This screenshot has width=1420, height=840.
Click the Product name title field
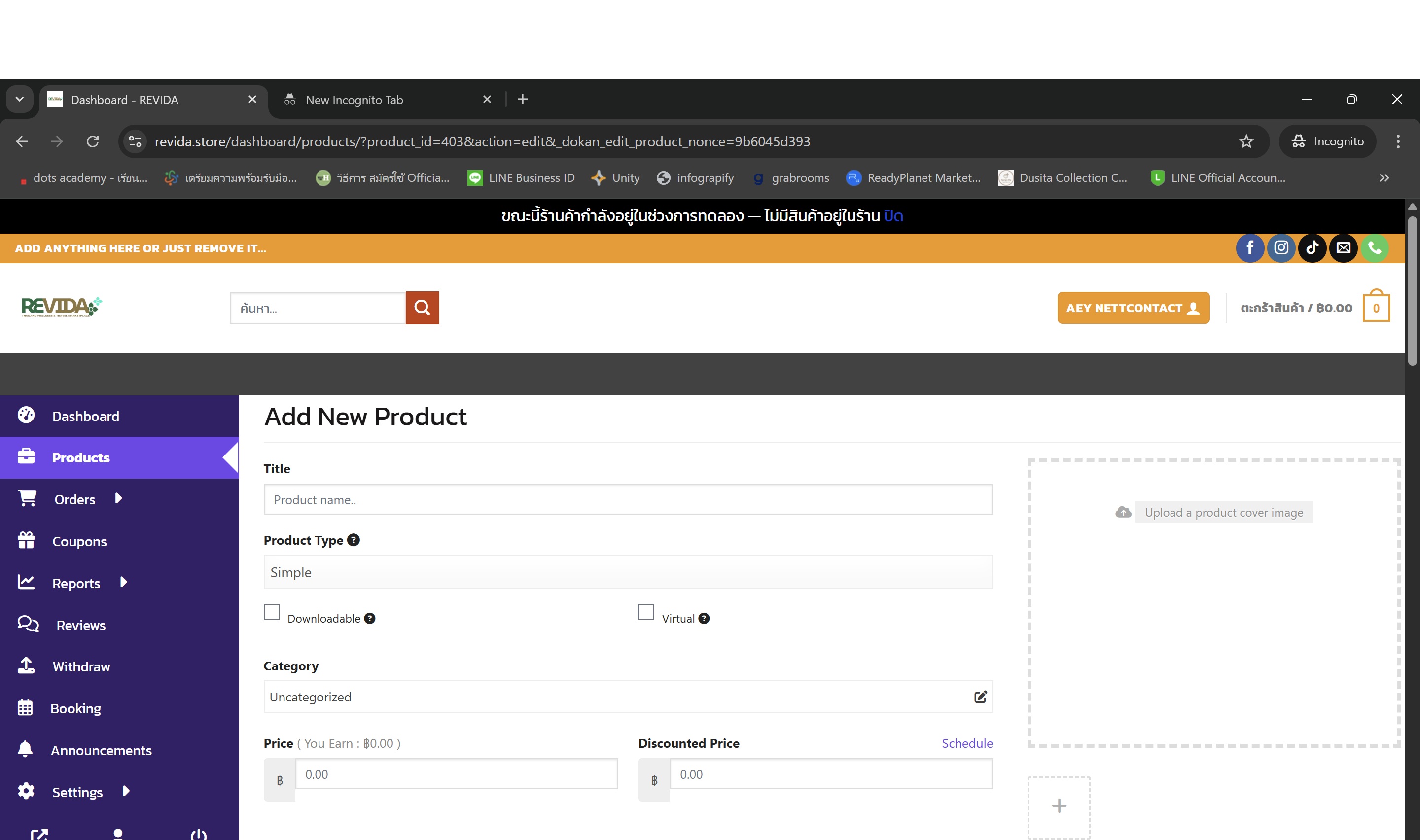628,500
